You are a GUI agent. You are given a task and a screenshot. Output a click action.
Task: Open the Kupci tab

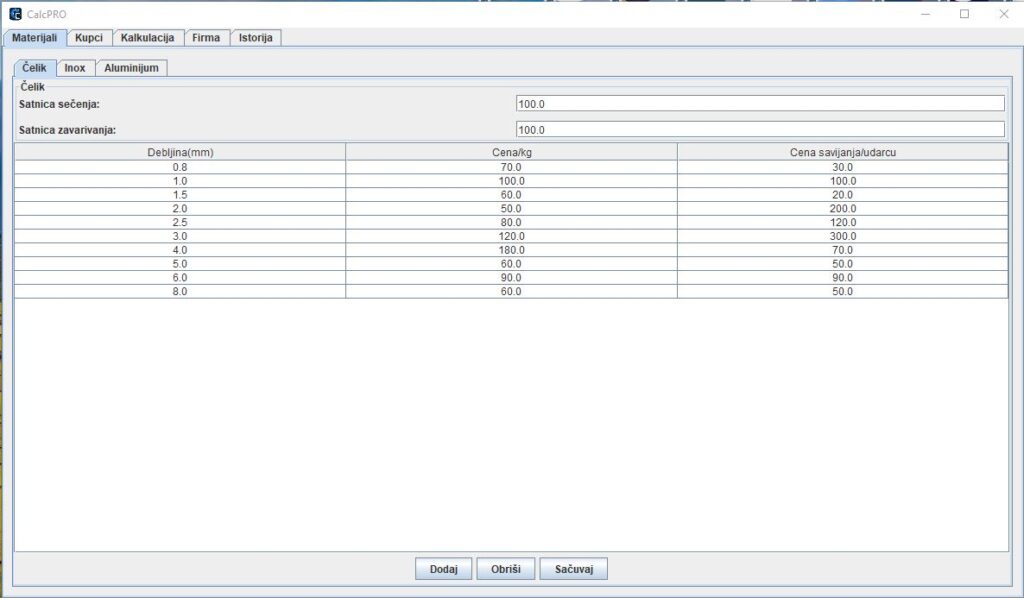click(x=89, y=38)
